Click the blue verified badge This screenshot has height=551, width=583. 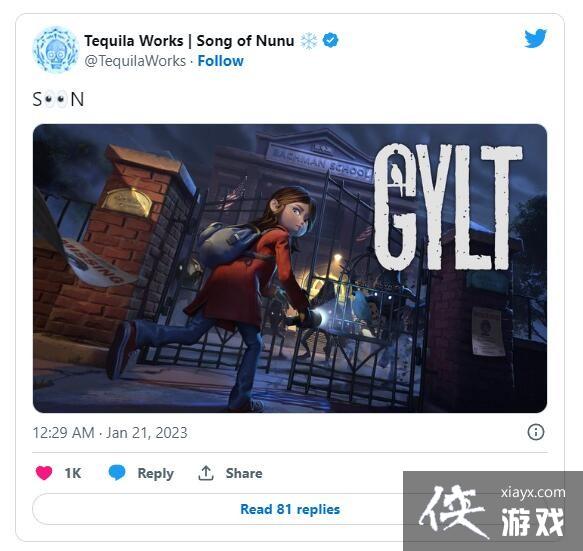coord(331,40)
